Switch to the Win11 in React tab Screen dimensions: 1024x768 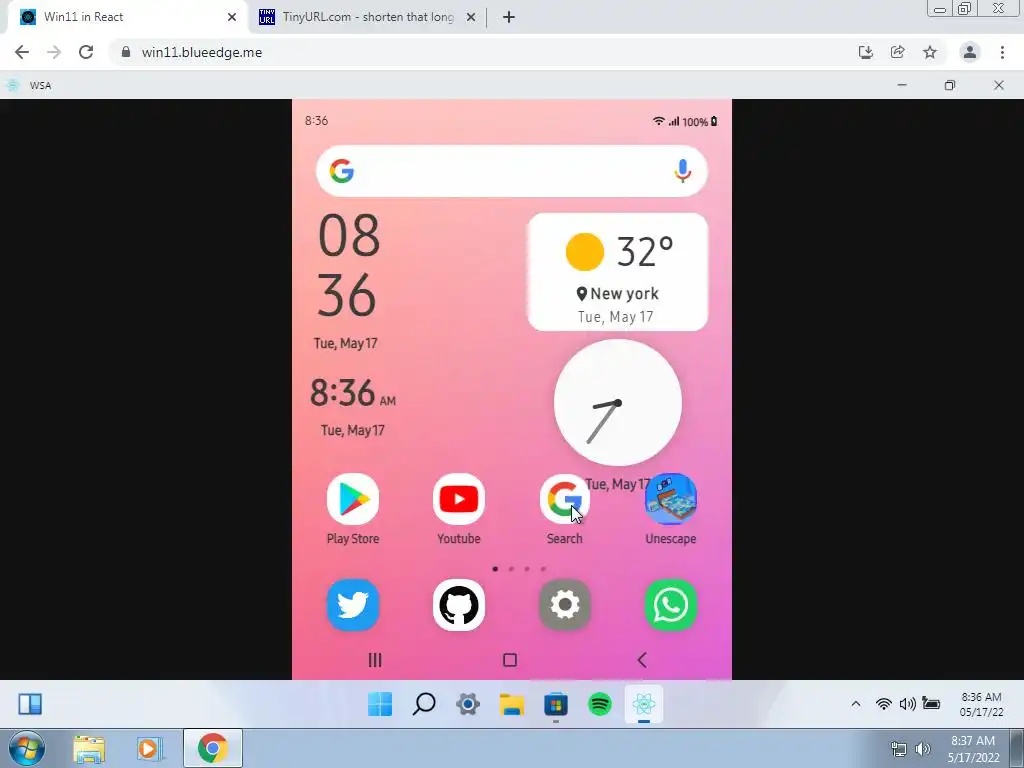coord(127,17)
